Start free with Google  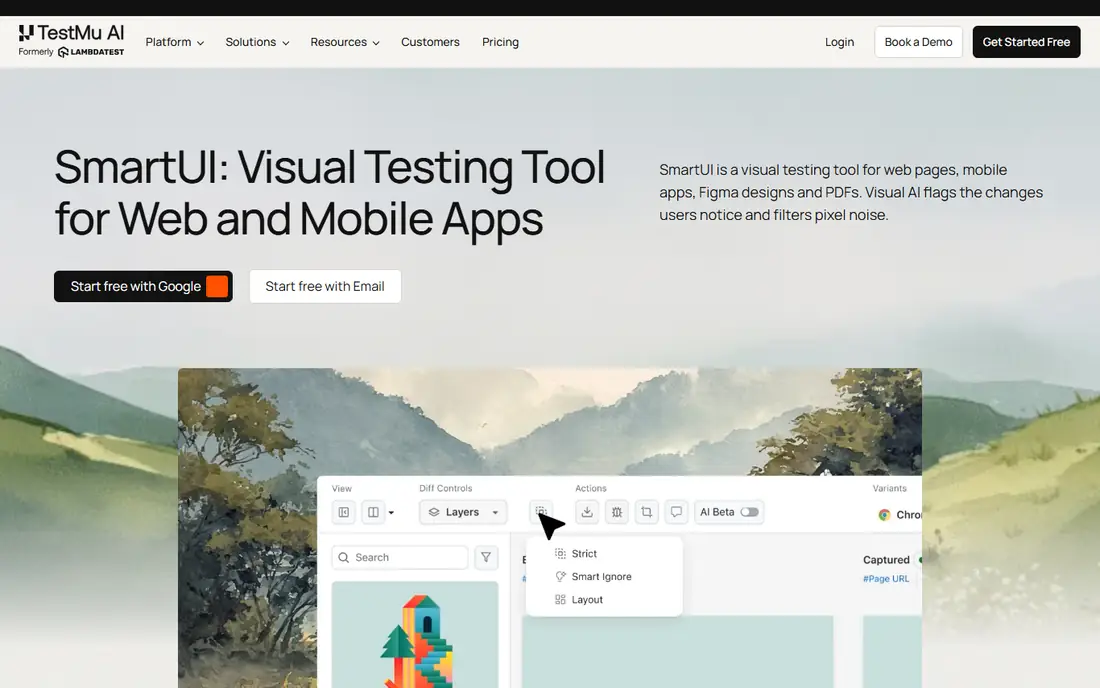143,286
